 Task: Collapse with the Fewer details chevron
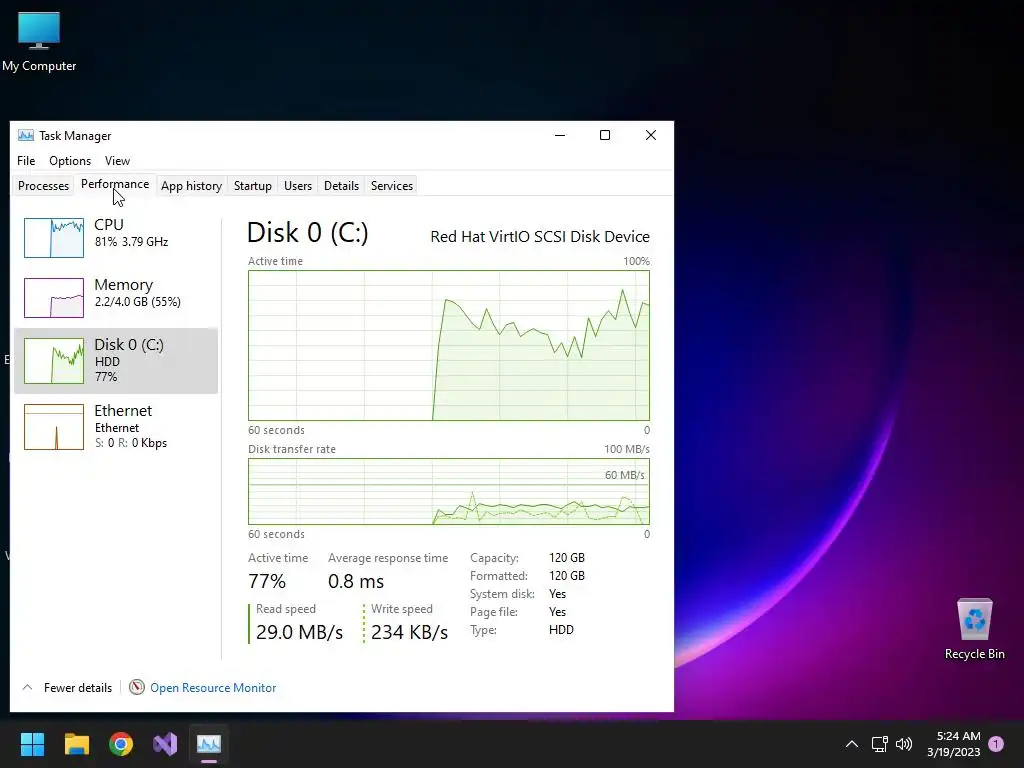[27, 687]
